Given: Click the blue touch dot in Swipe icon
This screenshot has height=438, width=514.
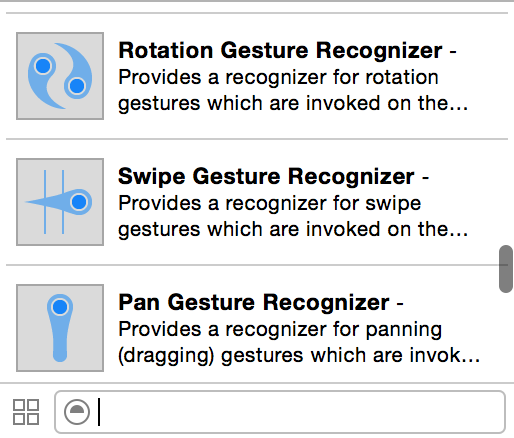Looking at the screenshot, I should click(x=79, y=202).
